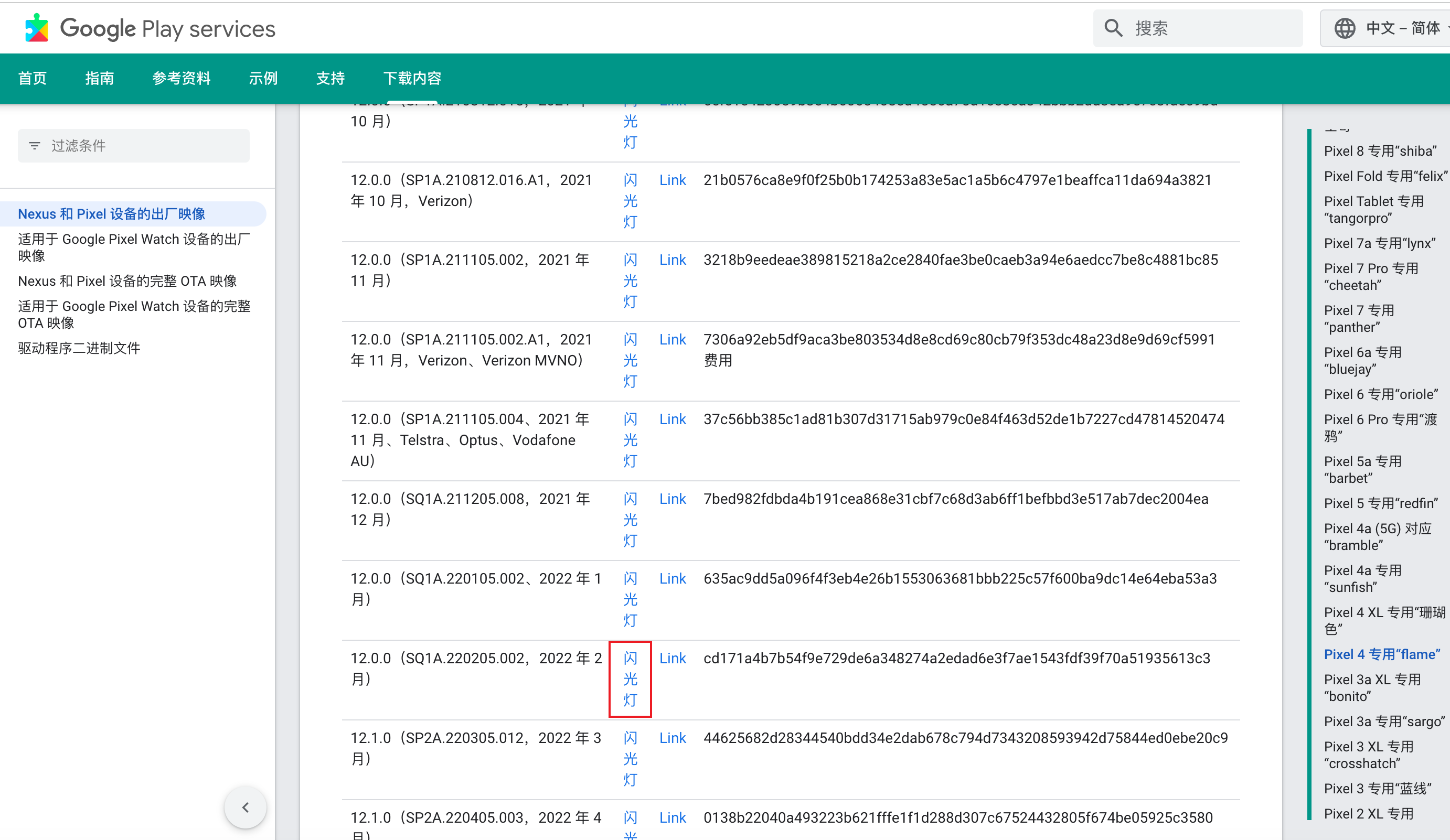Image resolution: width=1450 pixels, height=840 pixels.
Task: Click Link for SP1A.211105.002 November build
Action: coord(672,260)
